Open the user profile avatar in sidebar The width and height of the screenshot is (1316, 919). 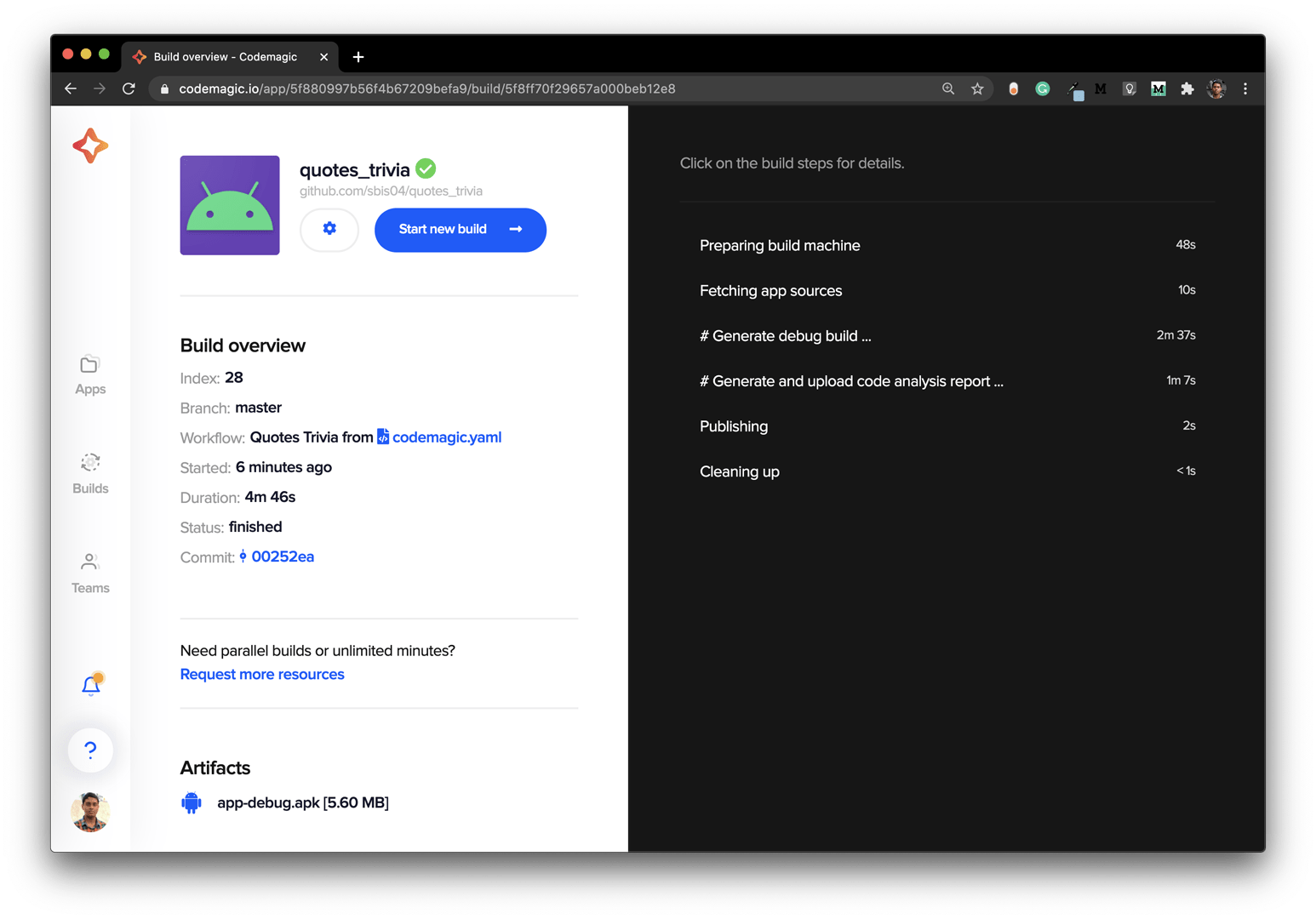[90, 812]
